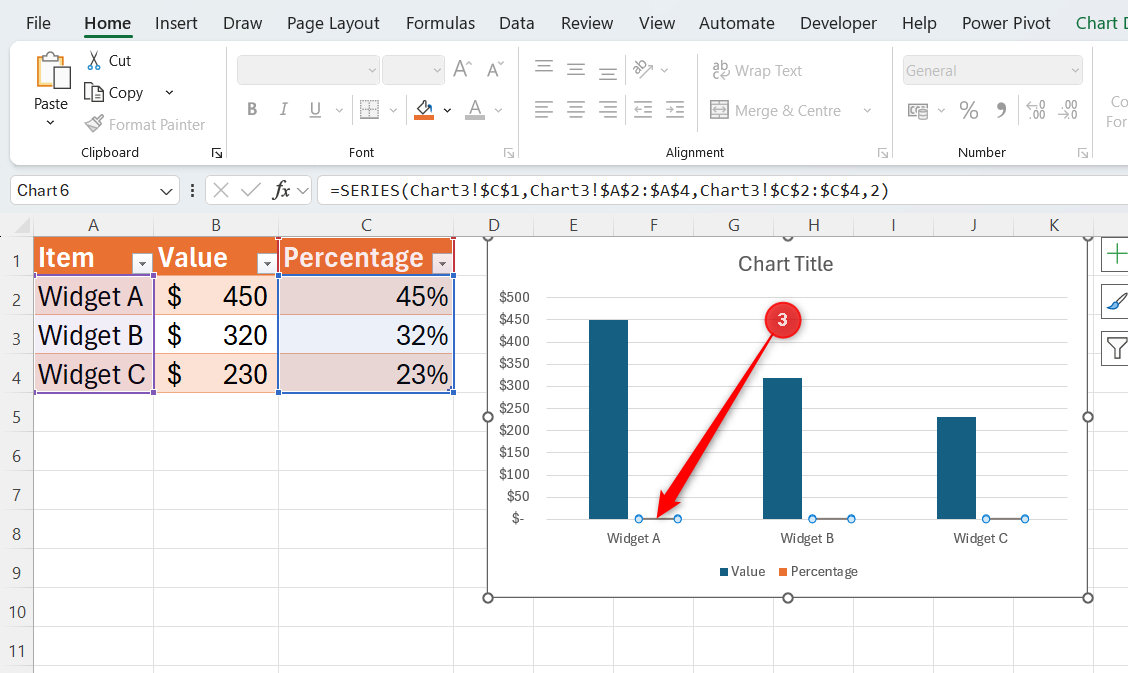Screen dimensions: 1128x673
Task: Apply percent style format
Action: point(968,110)
